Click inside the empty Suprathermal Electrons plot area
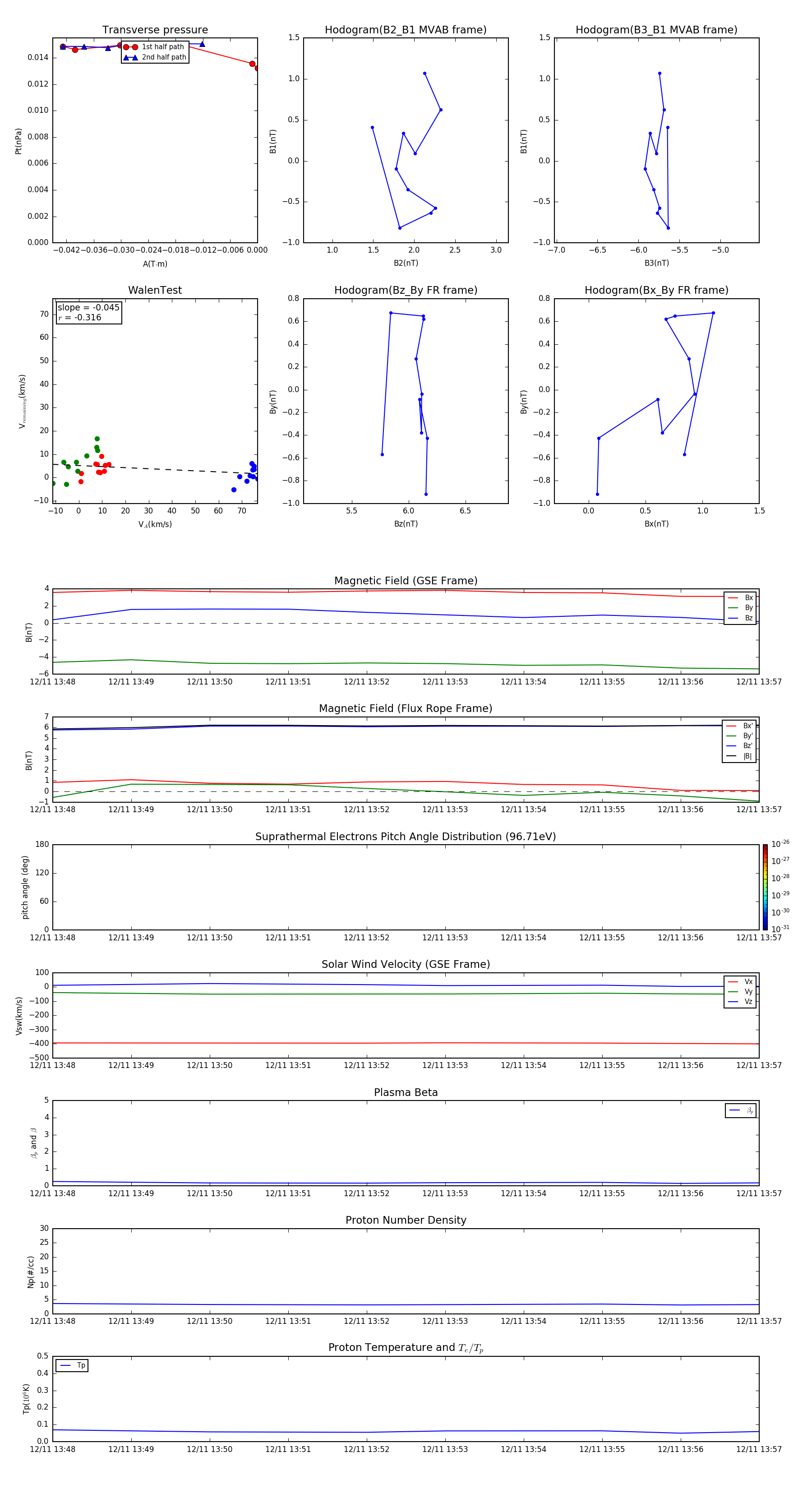 [x=405, y=887]
